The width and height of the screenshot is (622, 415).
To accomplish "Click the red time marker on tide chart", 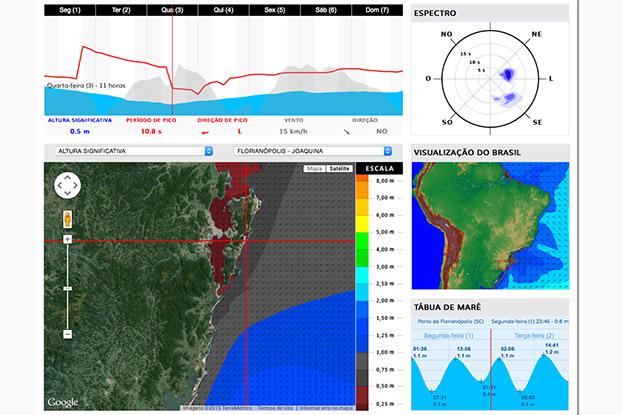I will point(491,369).
